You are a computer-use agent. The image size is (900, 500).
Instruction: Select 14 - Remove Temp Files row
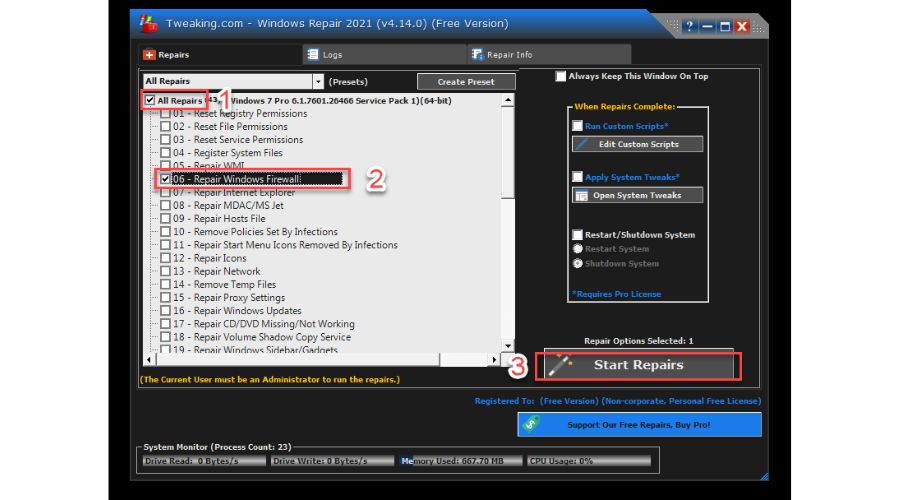point(224,285)
